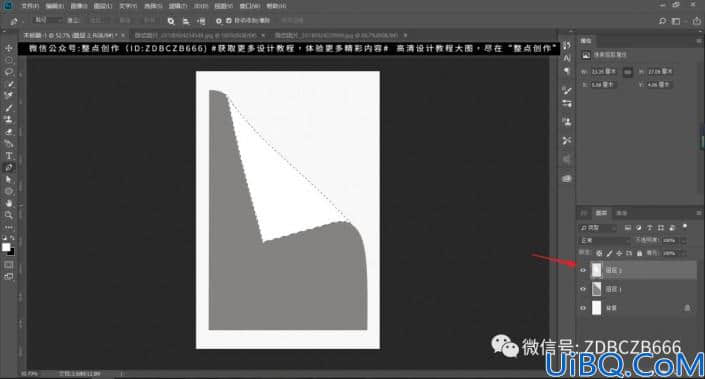Open the share icon at top right
This screenshot has height=379, width=705.
pos(697,21)
